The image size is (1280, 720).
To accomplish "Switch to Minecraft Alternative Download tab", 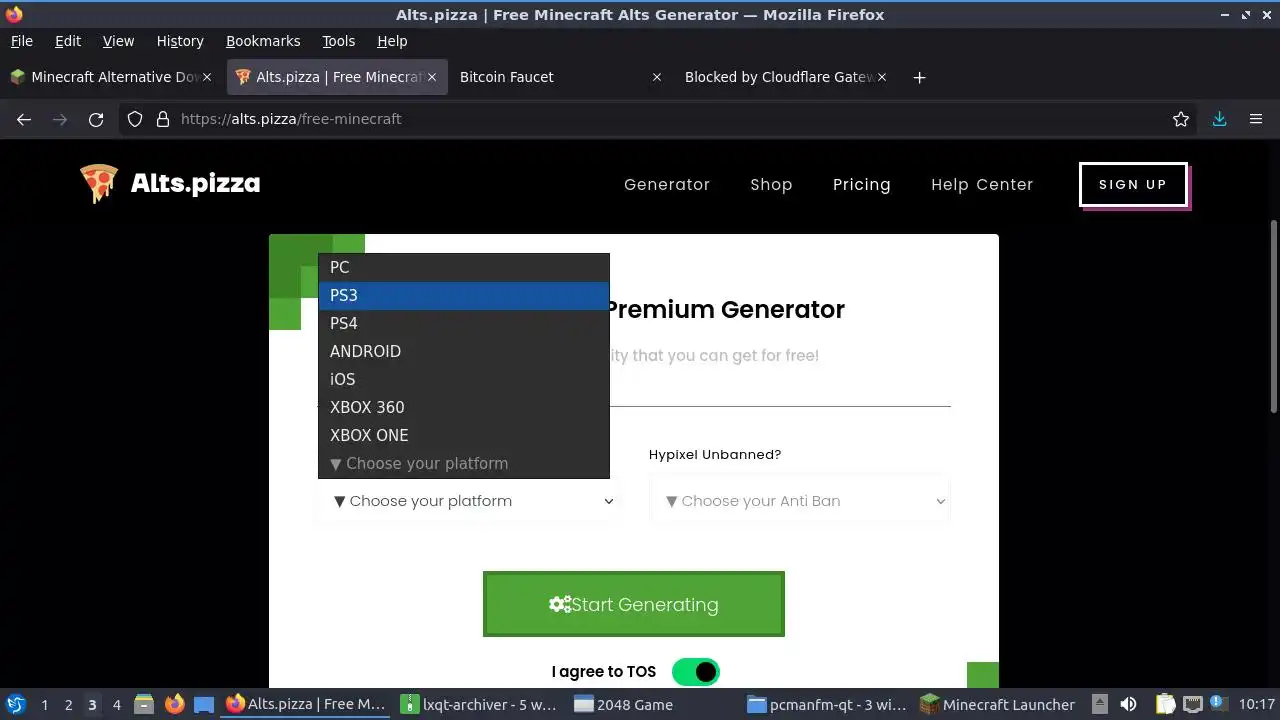I will click(x=112, y=77).
